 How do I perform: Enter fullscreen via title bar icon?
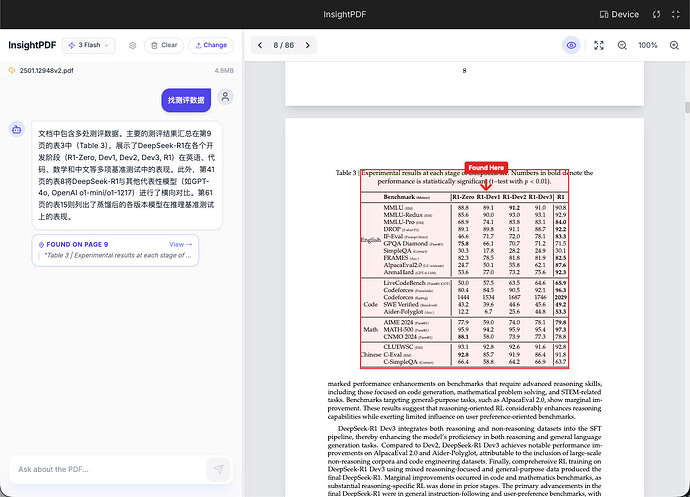click(675, 15)
